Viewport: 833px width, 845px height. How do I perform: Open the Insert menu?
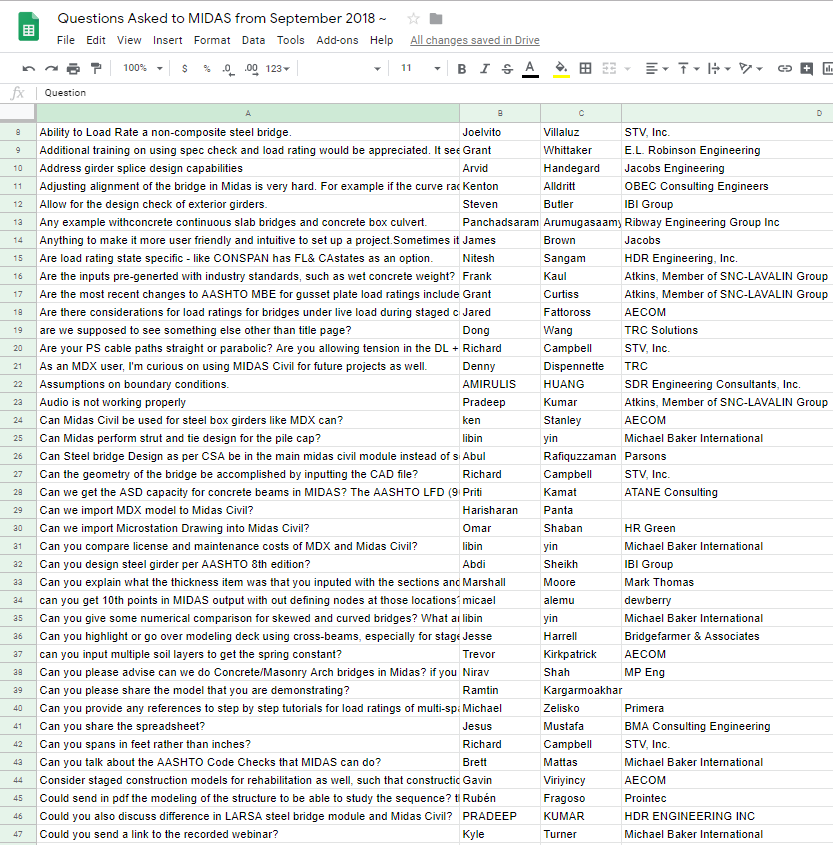coord(168,40)
